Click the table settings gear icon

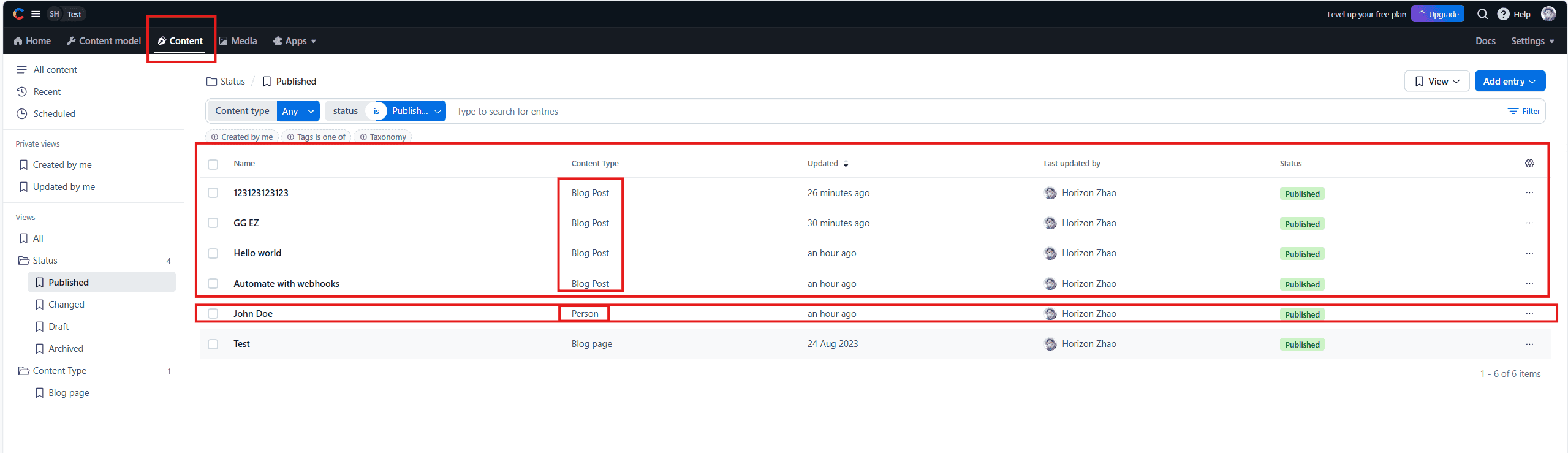[1529, 163]
